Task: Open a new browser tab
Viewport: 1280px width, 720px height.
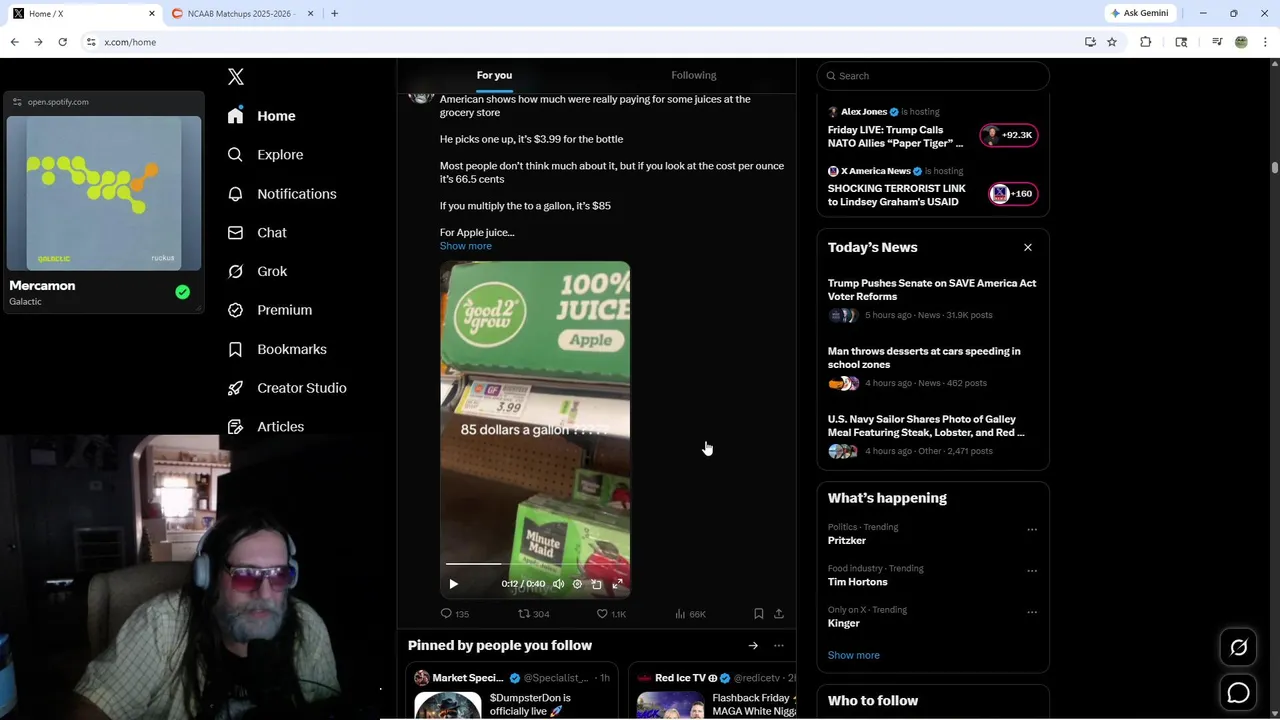Action: tap(334, 14)
